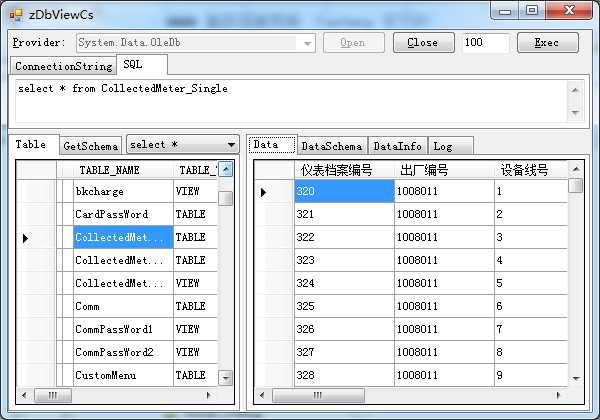Select the cell with value 320
The width and height of the screenshot is (600, 420).
(344, 191)
